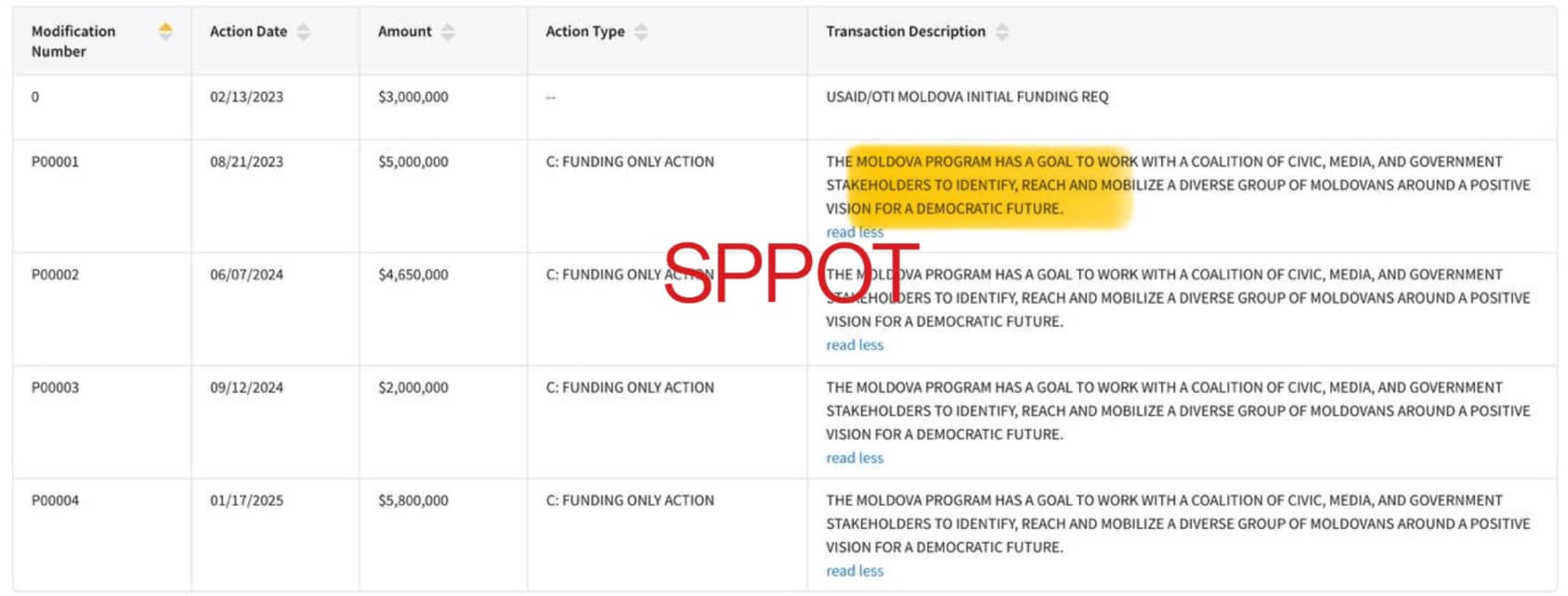Select the 01/17/2025 action date cell
The image size is (1568, 596).
(246, 500)
